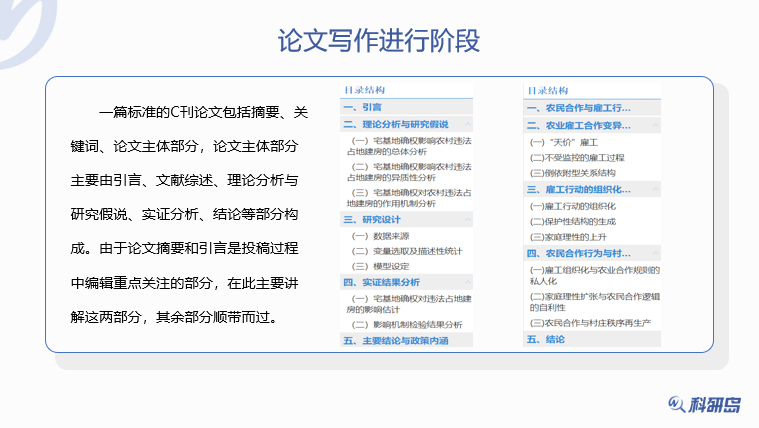
Task: Collapse the 四、实证结果分析 section chevron
Action: pos(468,282)
